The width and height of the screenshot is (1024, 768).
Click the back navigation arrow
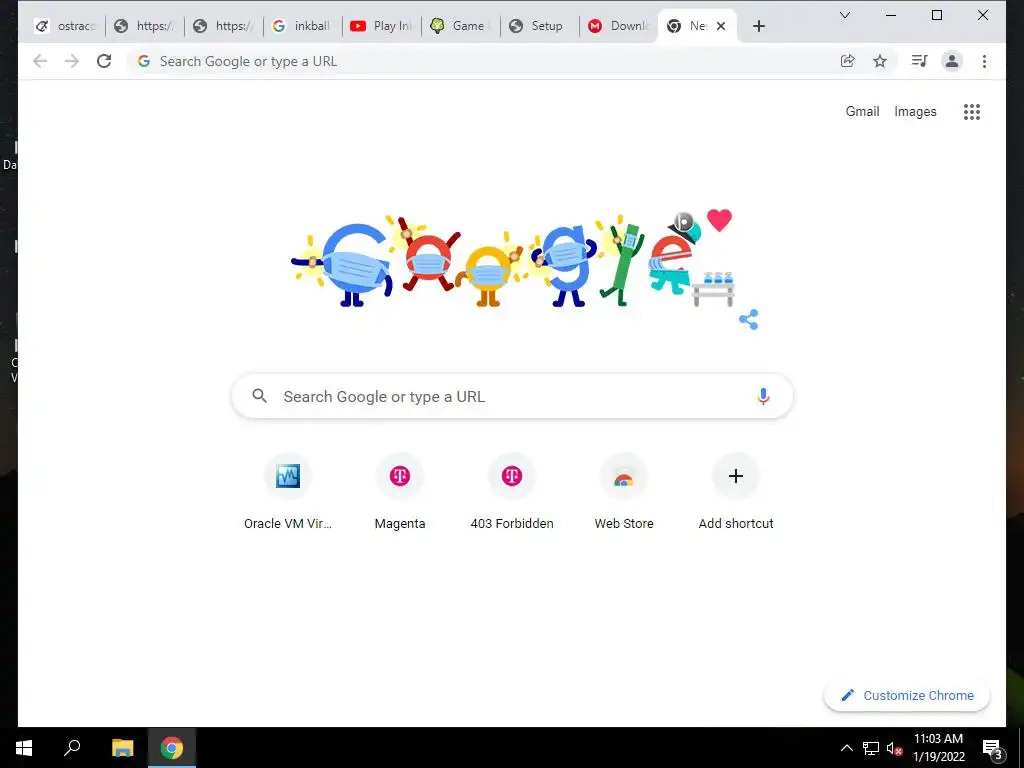point(40,61)
